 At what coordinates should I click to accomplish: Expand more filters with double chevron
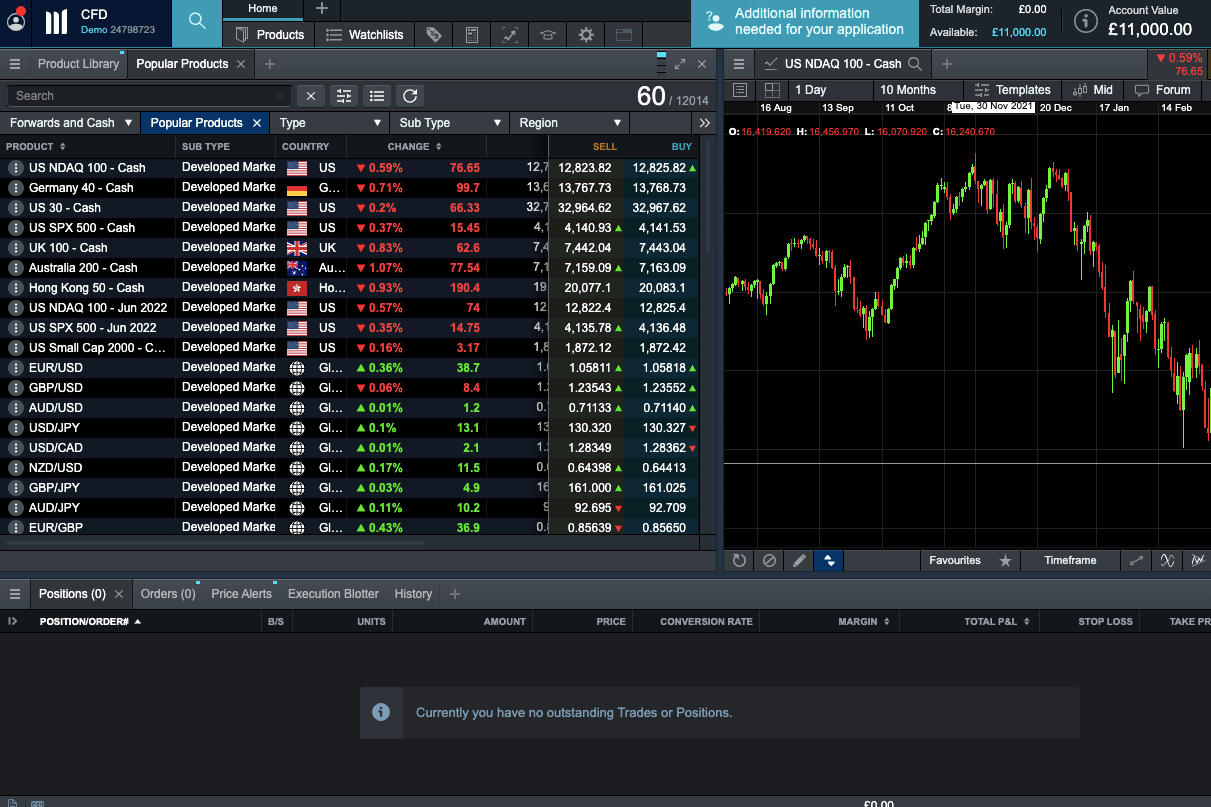coord(705,122)
